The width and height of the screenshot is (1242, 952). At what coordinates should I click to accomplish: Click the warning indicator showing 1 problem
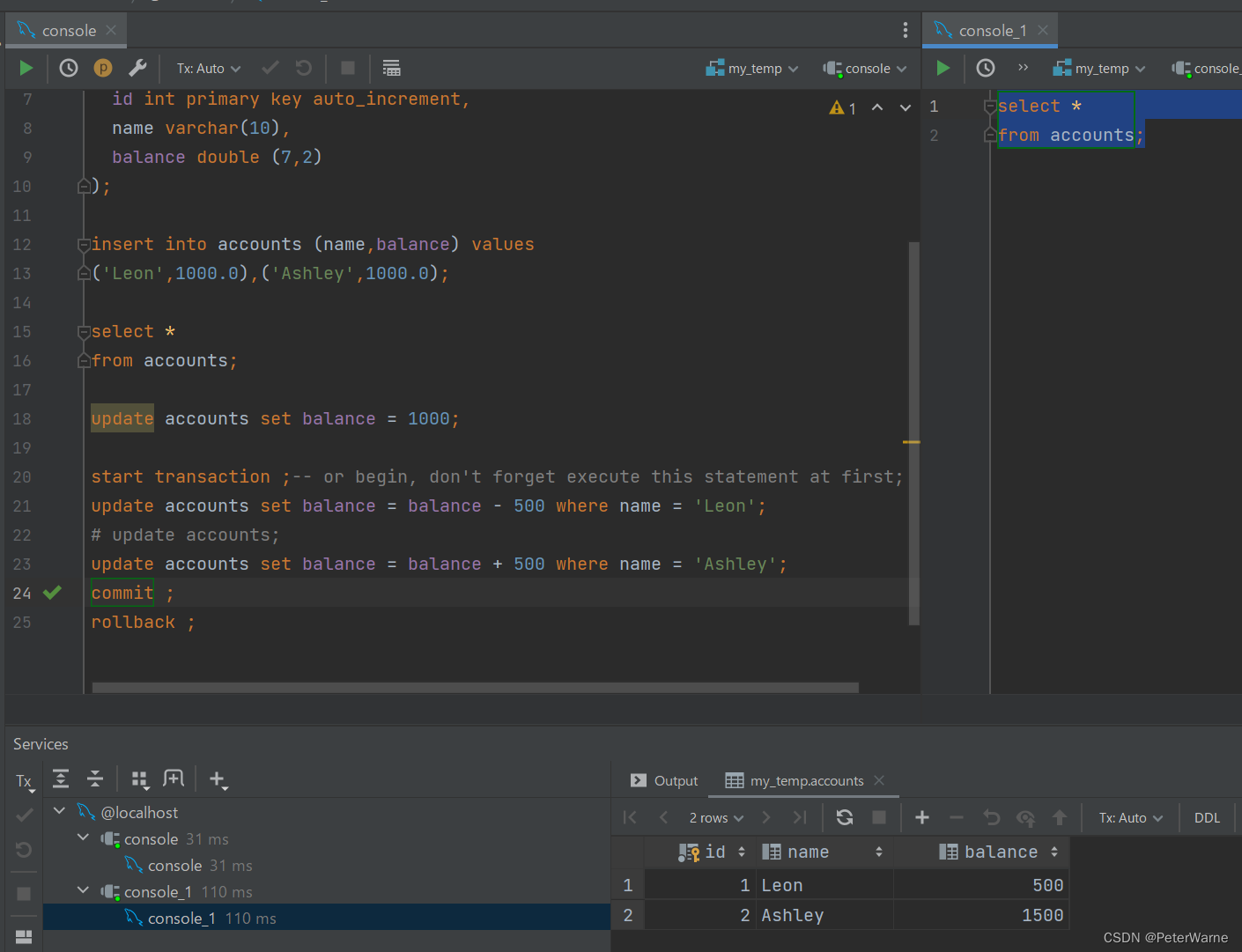[843, 107]
